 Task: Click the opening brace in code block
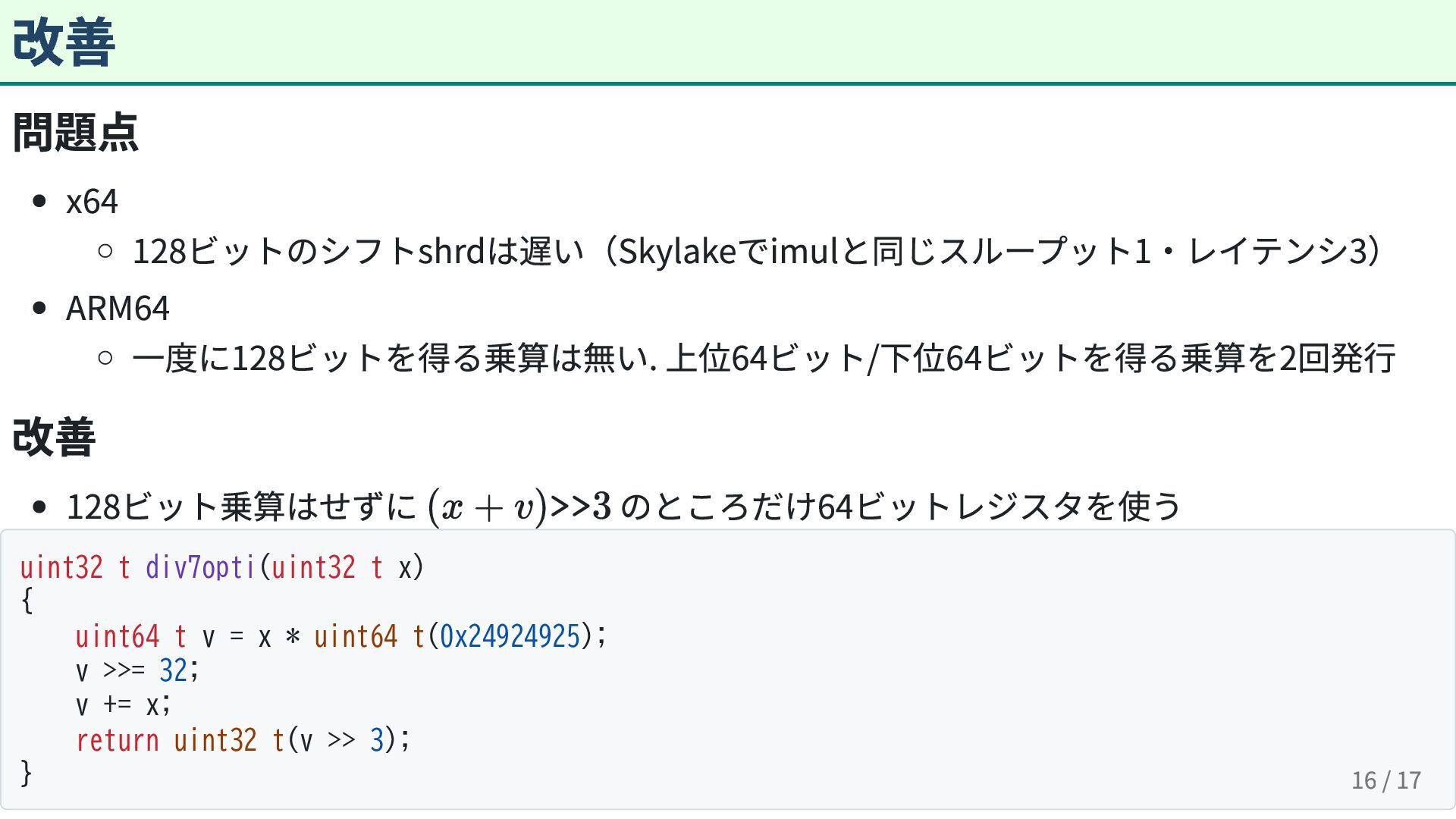pos(27,601)
